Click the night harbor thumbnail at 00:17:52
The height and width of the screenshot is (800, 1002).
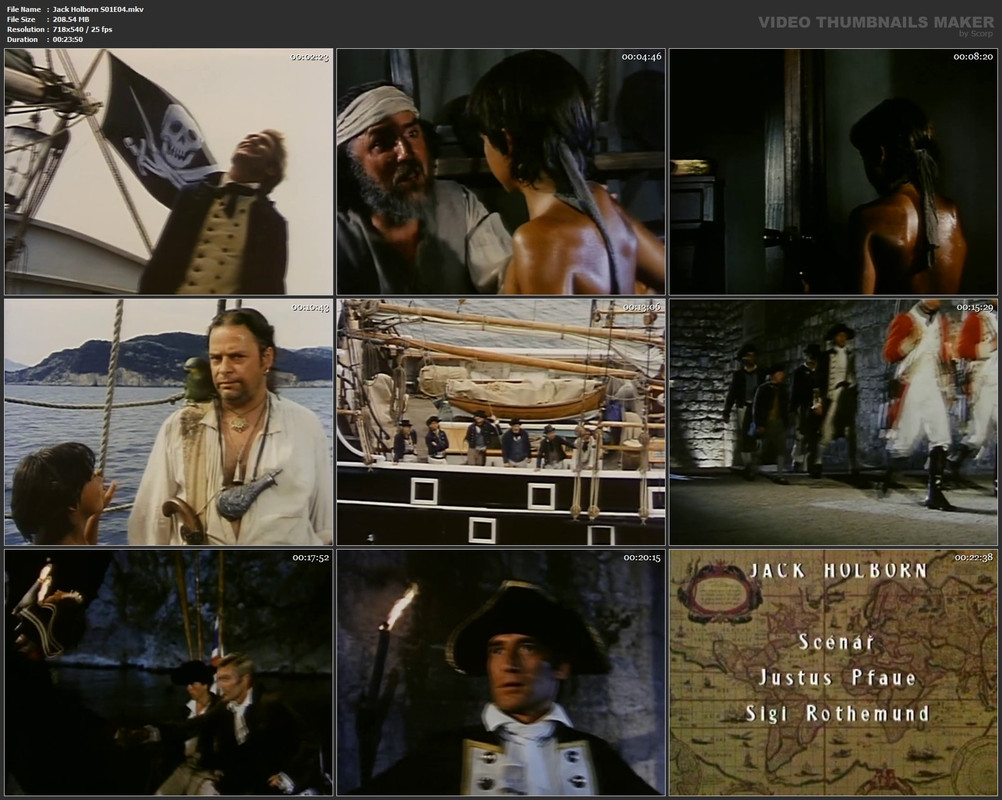pyautogui.click(x=169, y=672)
